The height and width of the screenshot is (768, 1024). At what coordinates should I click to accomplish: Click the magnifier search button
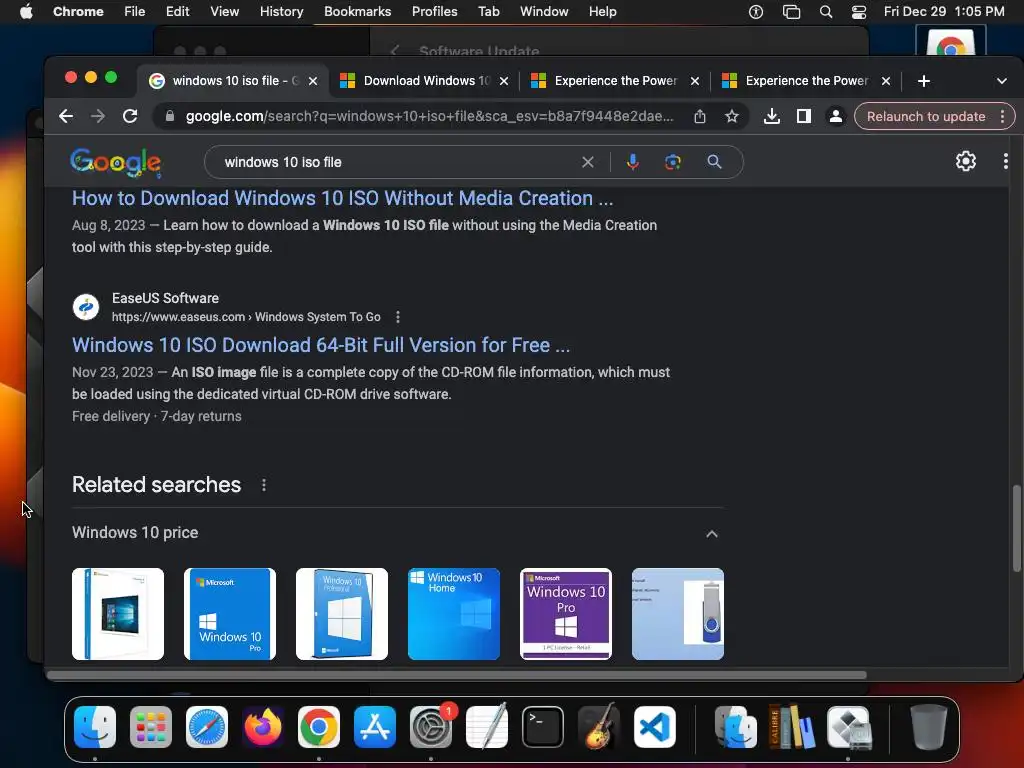[714, 162]
